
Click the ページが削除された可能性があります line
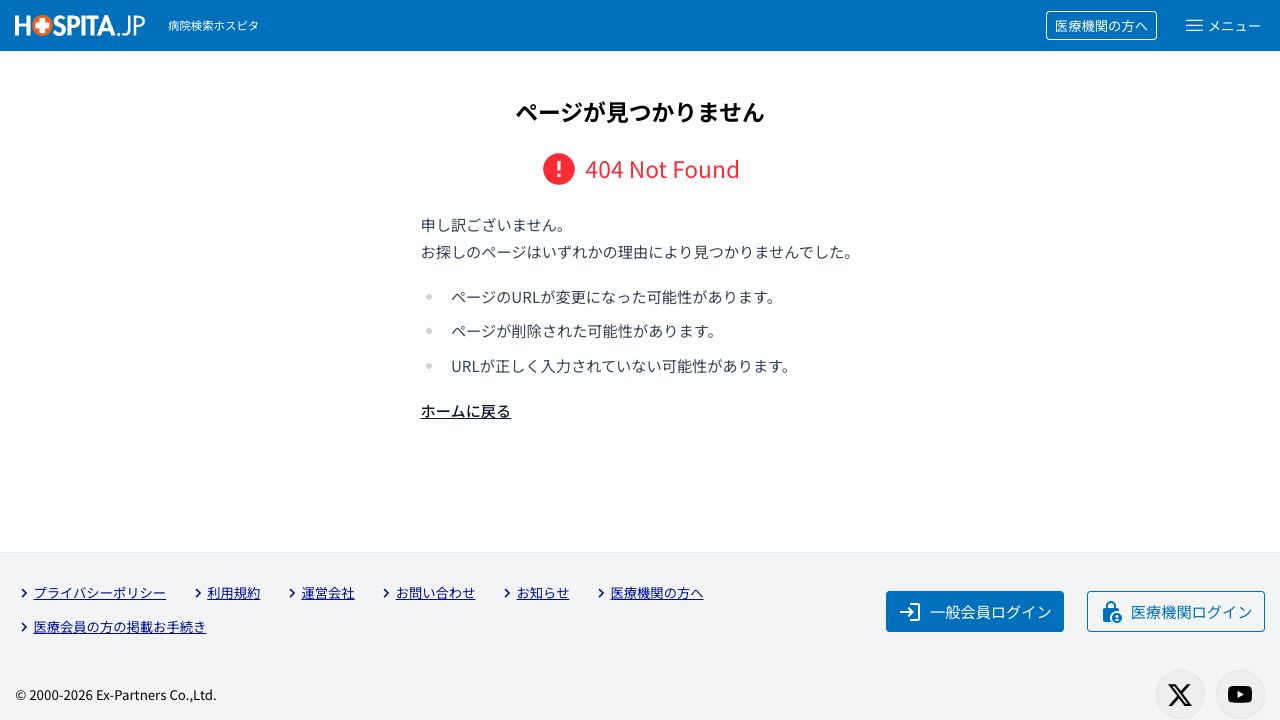[x=584, y=331]
